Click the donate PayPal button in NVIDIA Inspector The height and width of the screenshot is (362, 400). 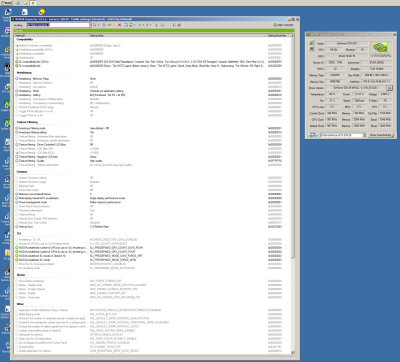coord(312,135)
